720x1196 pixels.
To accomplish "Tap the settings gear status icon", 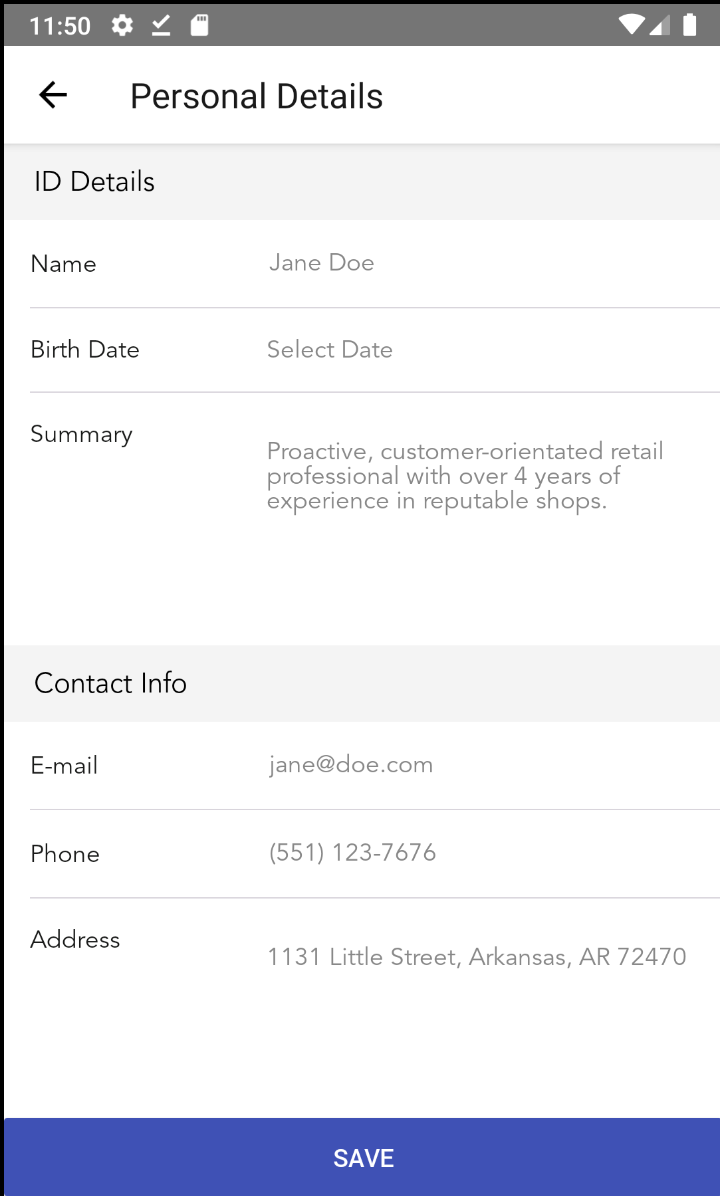I will point(122,26).
